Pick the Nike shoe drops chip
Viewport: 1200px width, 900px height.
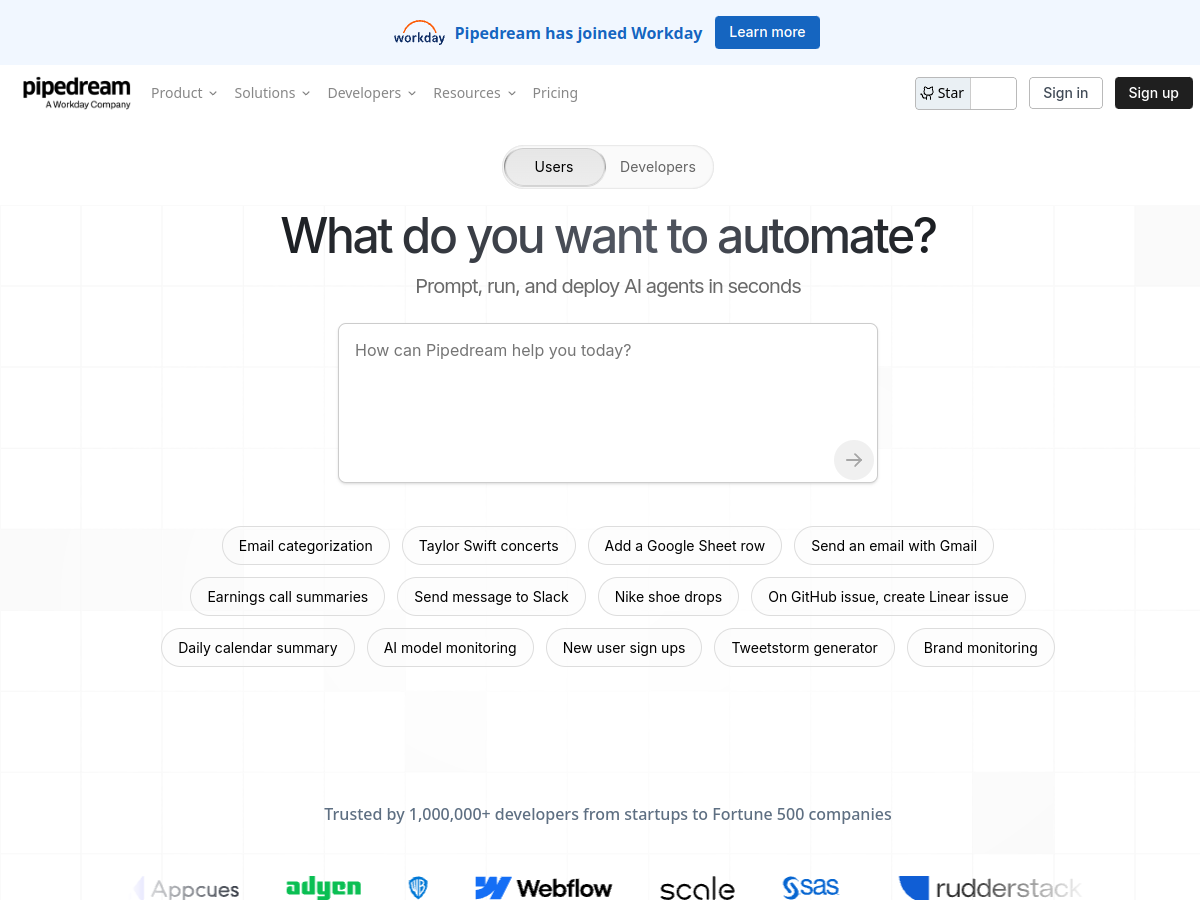pos(668,597)
